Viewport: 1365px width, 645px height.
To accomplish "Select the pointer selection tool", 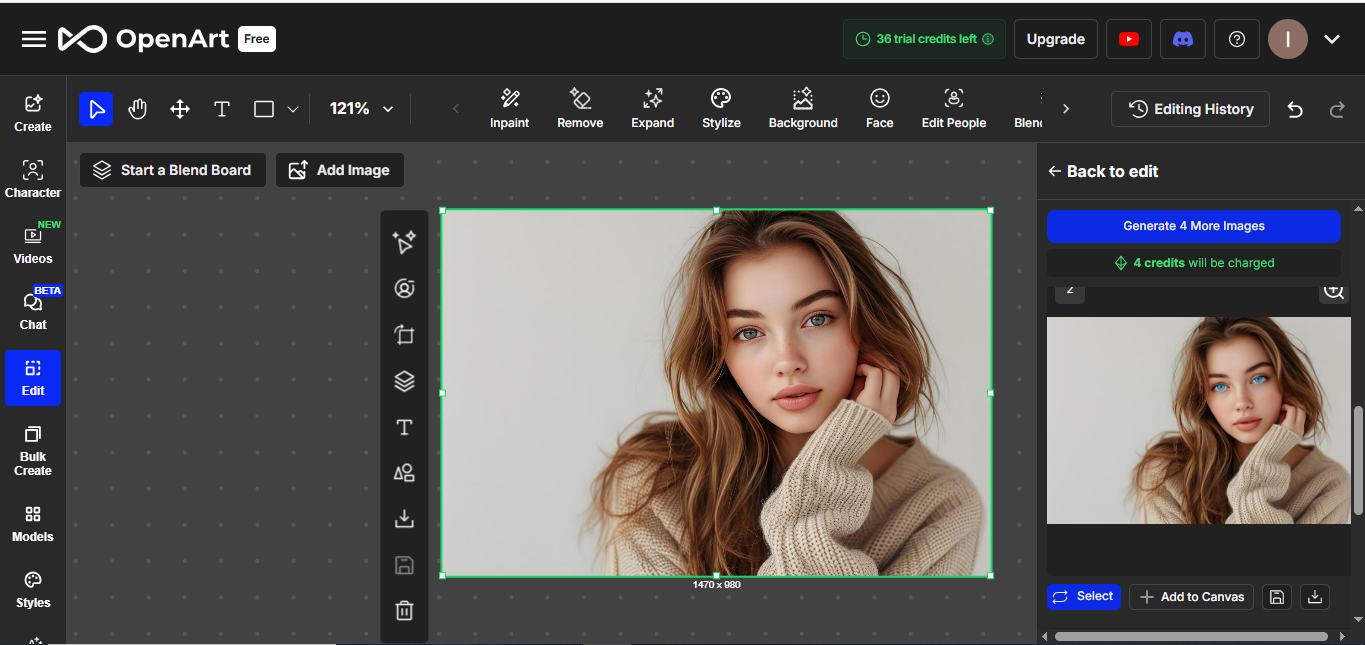I will click(x=96, y=109).
